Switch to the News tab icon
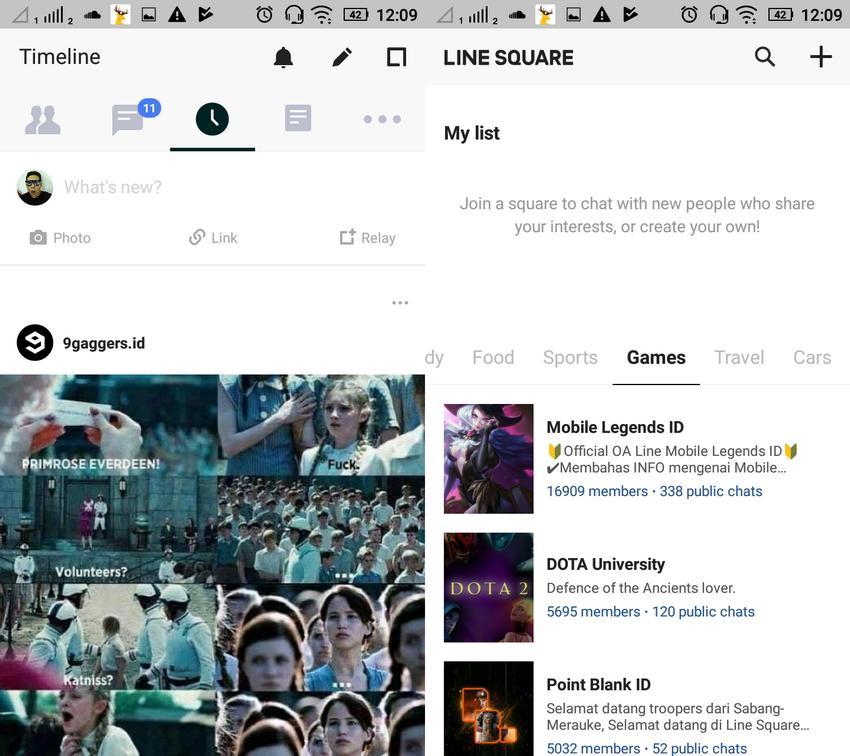Image resolution: width=850 pixels, height=756 pixels. click(x=298, y=118)
